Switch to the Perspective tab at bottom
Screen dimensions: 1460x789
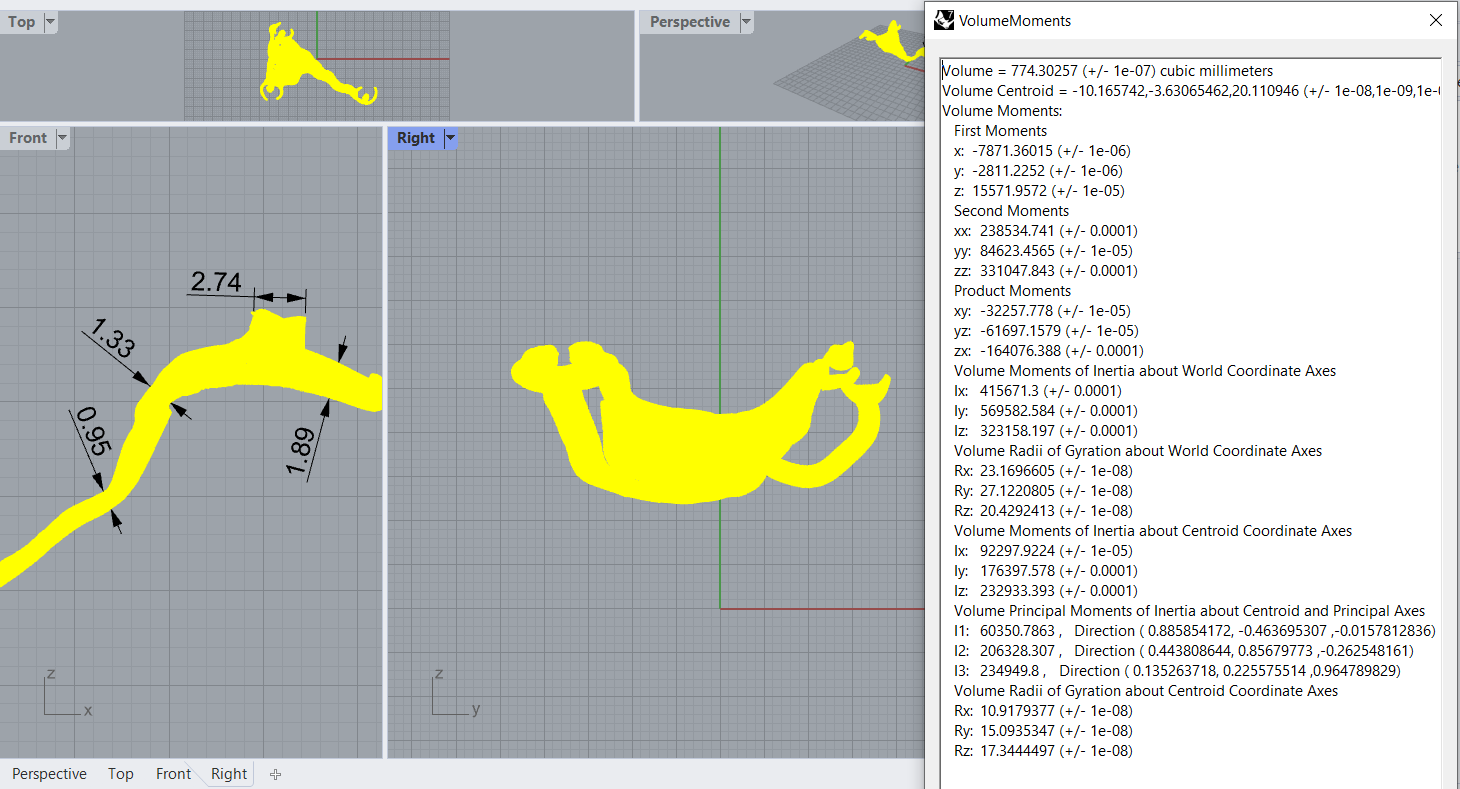click(x=49, y=774)
